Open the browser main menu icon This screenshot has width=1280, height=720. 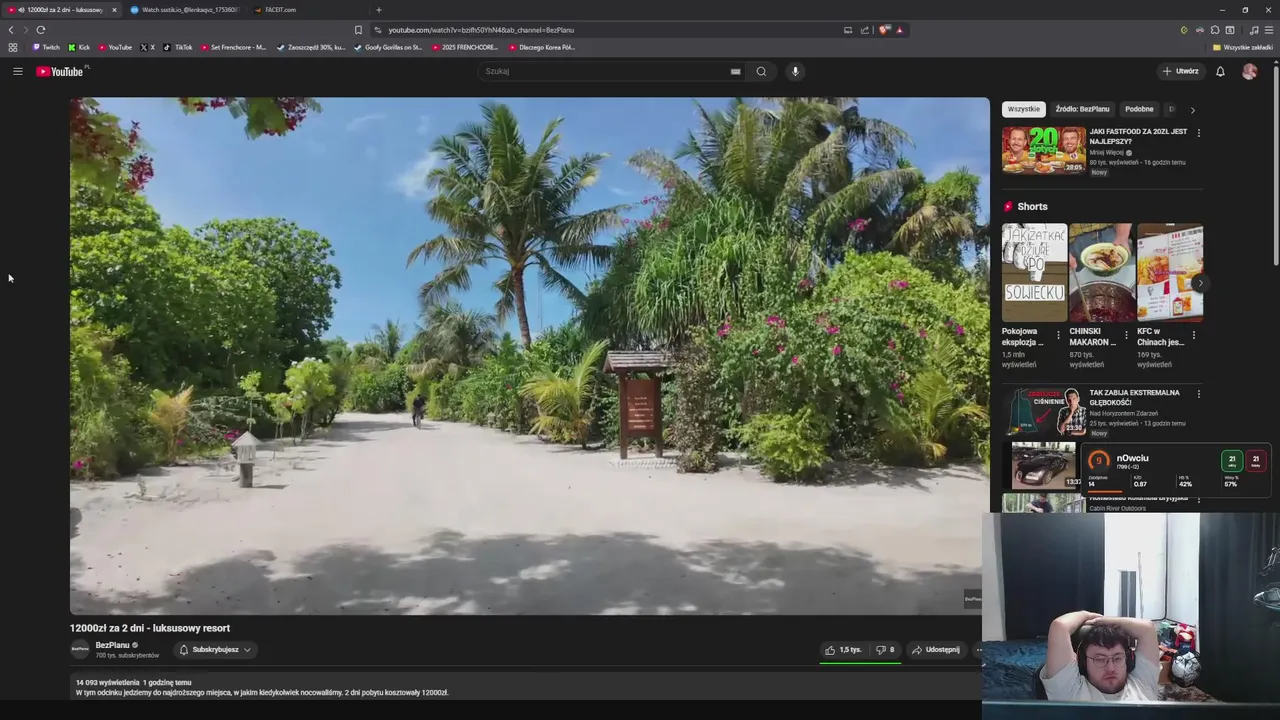pyautogui.click(x=1269, y=30)
